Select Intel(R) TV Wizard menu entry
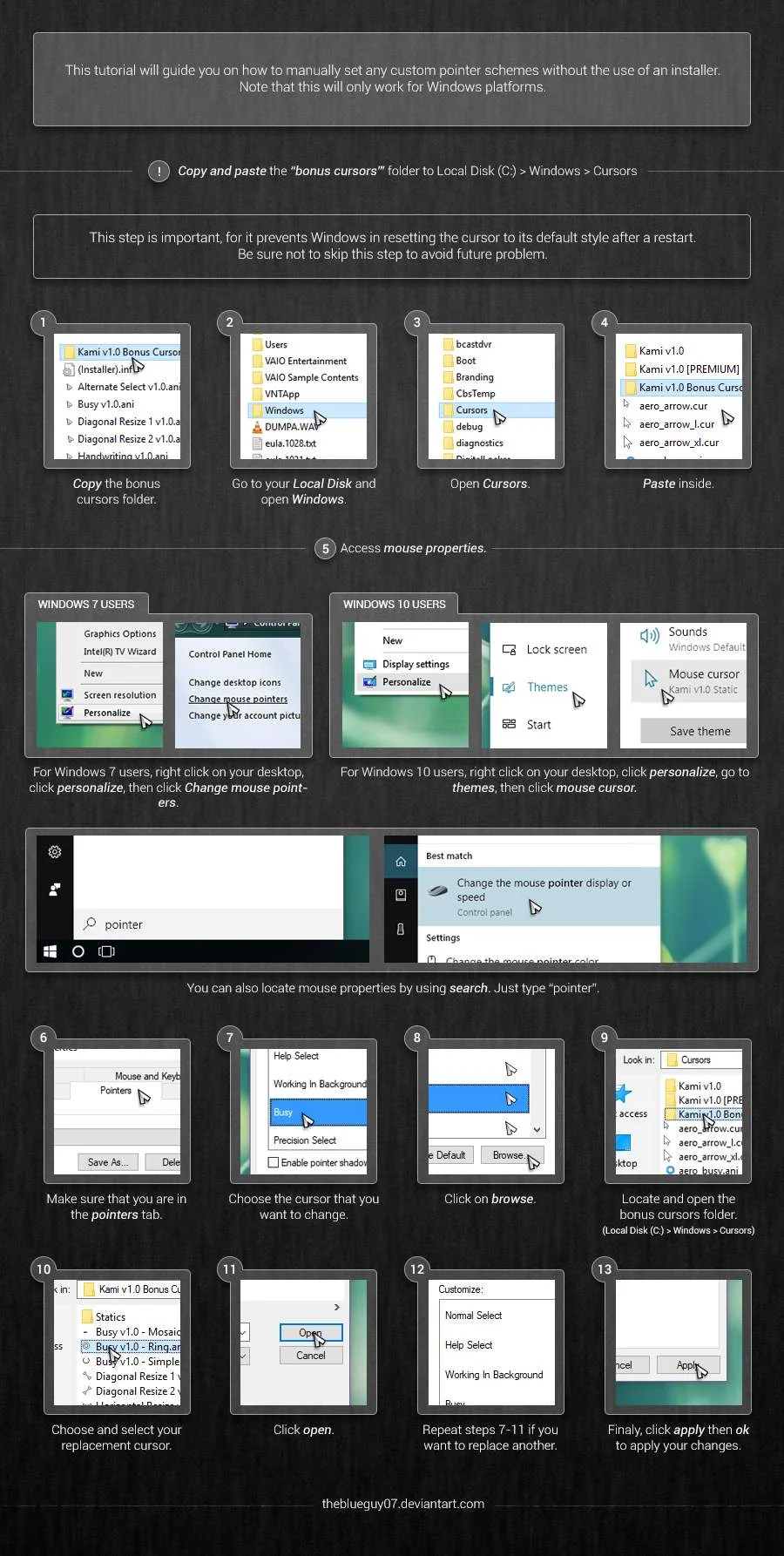Screen dimensions: 784x1556 point(120,652)
